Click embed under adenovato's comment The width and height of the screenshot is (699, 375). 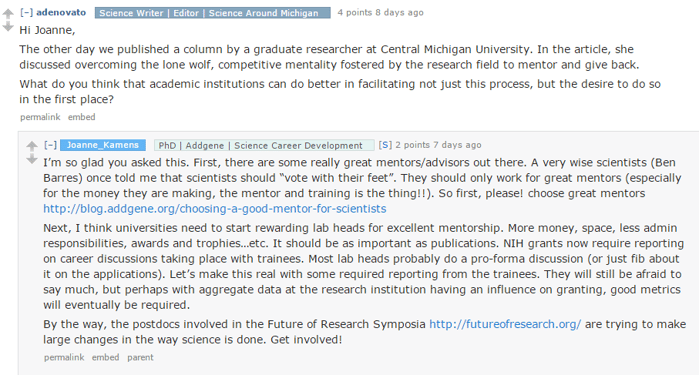pyautogui.click(x=82, y=117)
